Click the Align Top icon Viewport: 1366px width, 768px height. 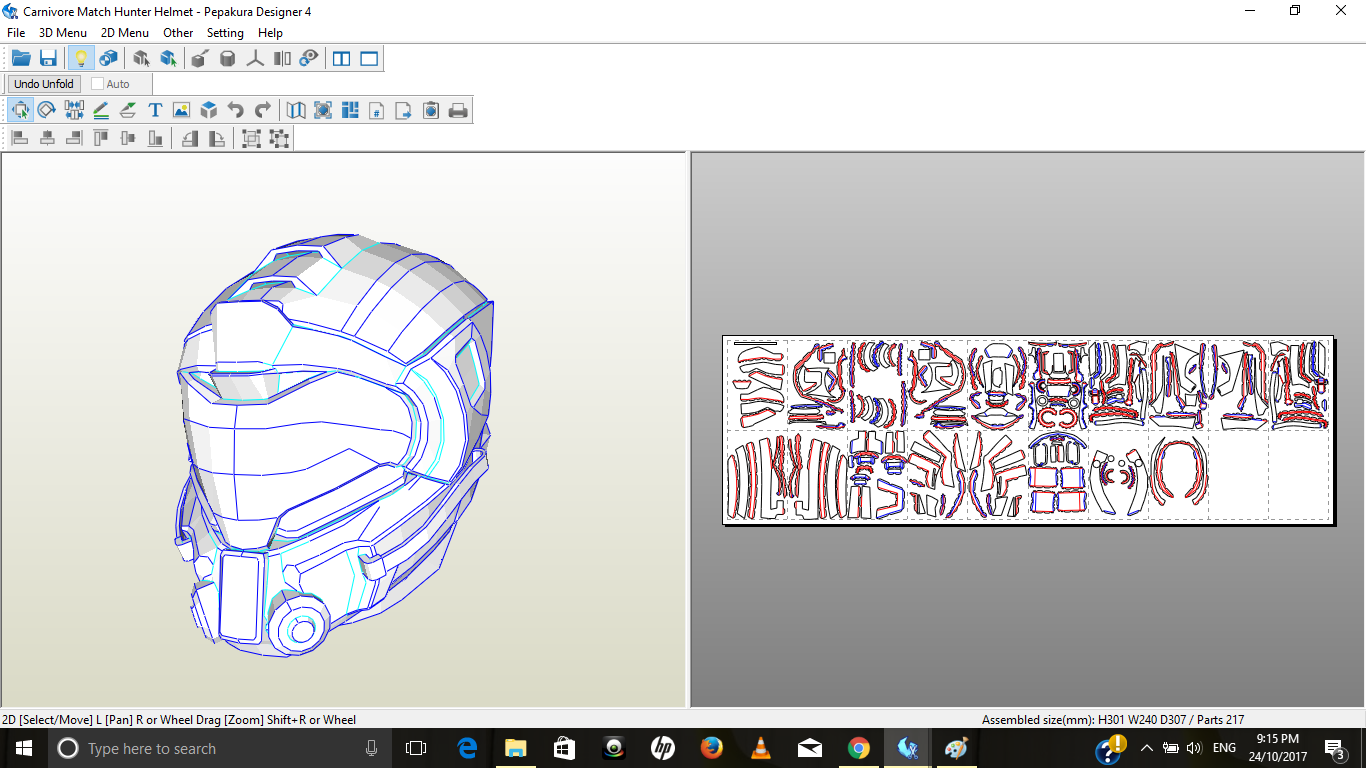tap(101, 138)
